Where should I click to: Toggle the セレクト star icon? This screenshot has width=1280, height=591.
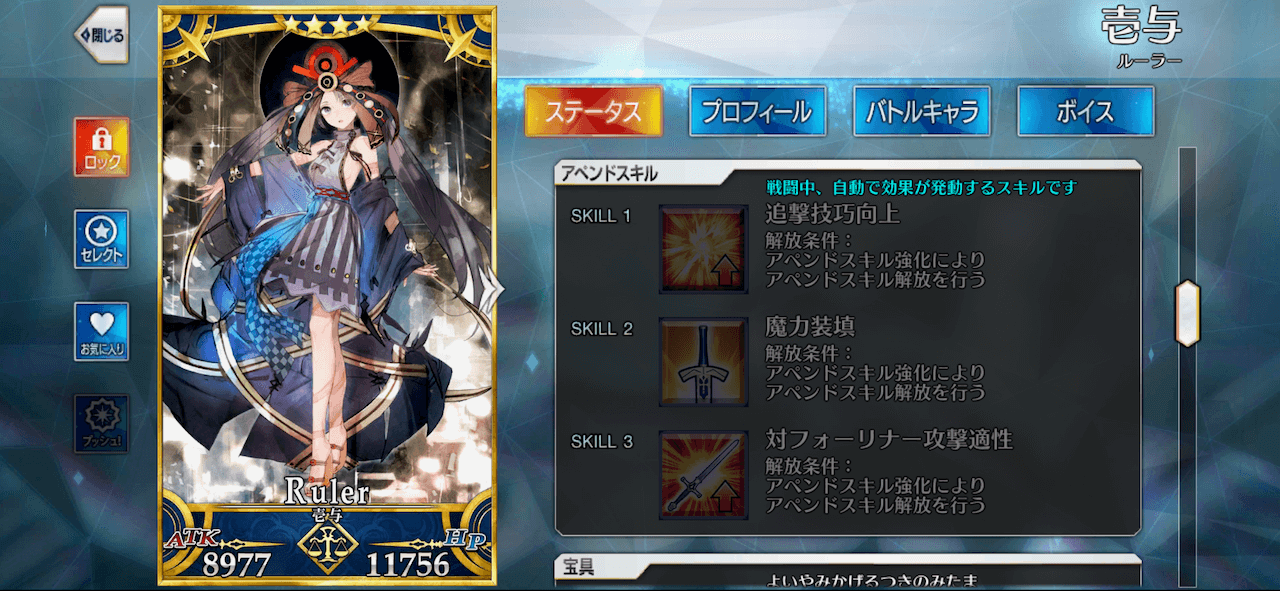click(x=101, y=239)
